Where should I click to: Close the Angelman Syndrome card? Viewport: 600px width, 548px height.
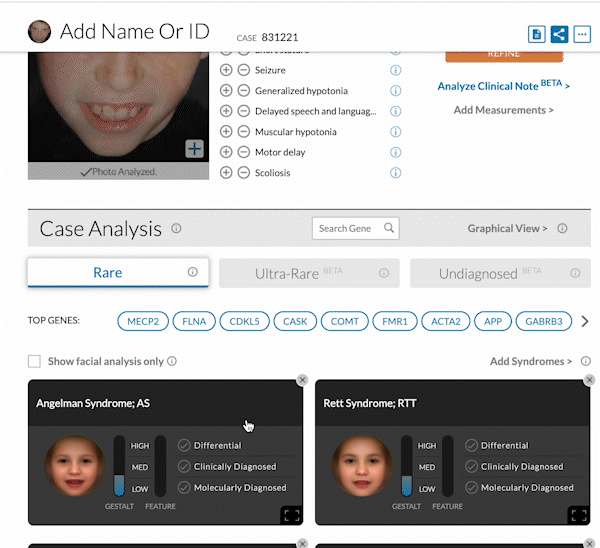(x=302, y=380)
